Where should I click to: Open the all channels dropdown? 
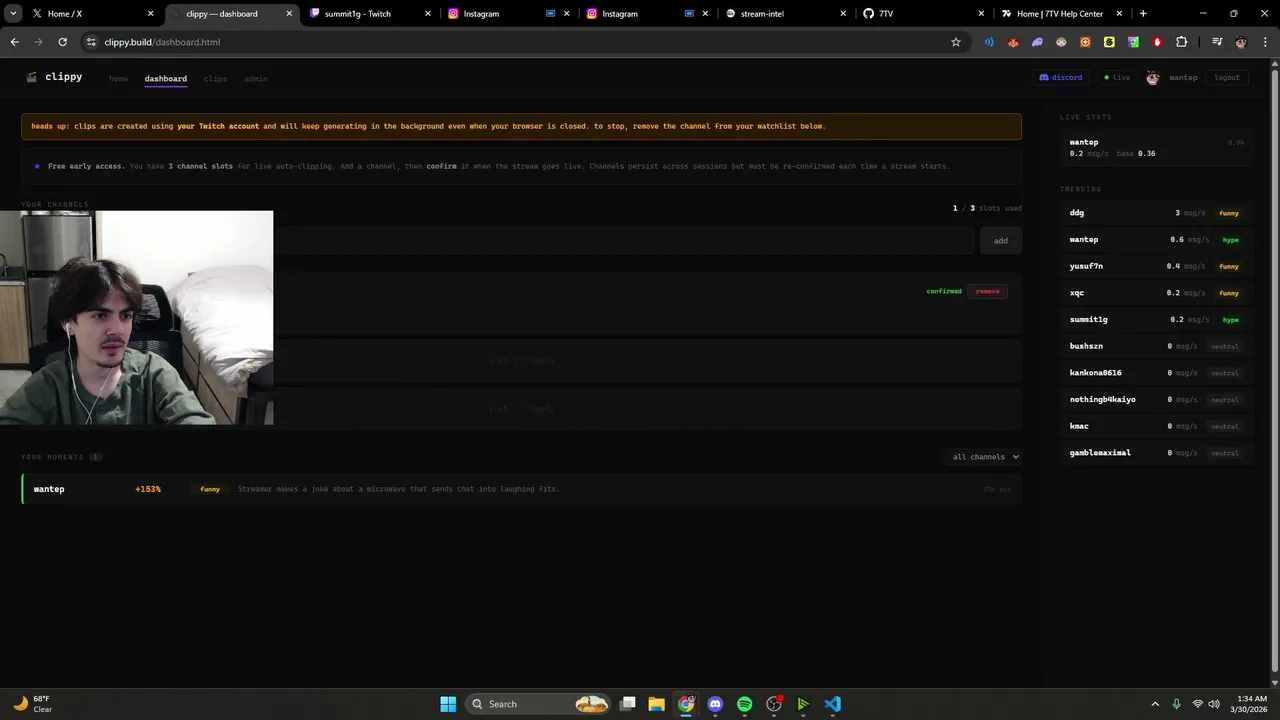click(985, 456)
